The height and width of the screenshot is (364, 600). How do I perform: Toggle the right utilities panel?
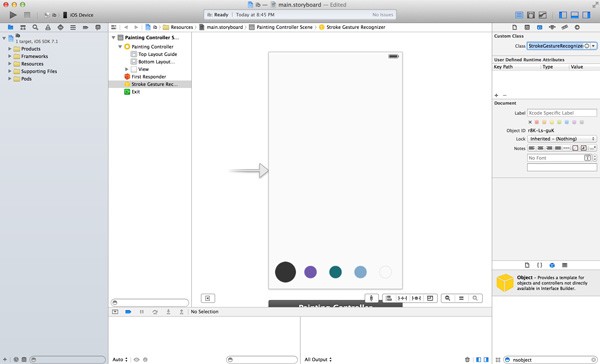click(586, 15)
